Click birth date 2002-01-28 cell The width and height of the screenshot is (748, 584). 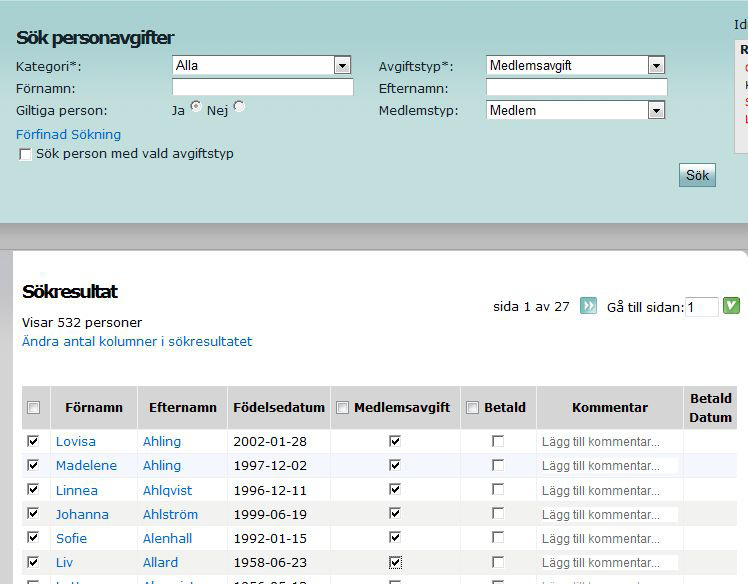[x=270, y=442]
